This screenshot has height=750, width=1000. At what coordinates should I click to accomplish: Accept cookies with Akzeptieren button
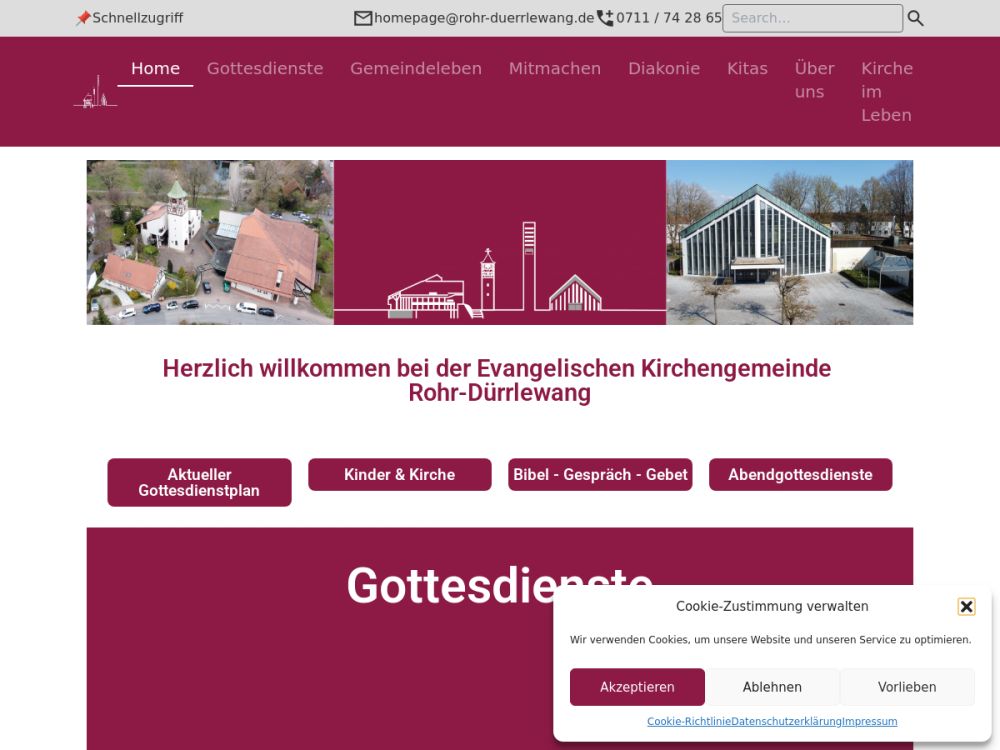click(637, 687)
